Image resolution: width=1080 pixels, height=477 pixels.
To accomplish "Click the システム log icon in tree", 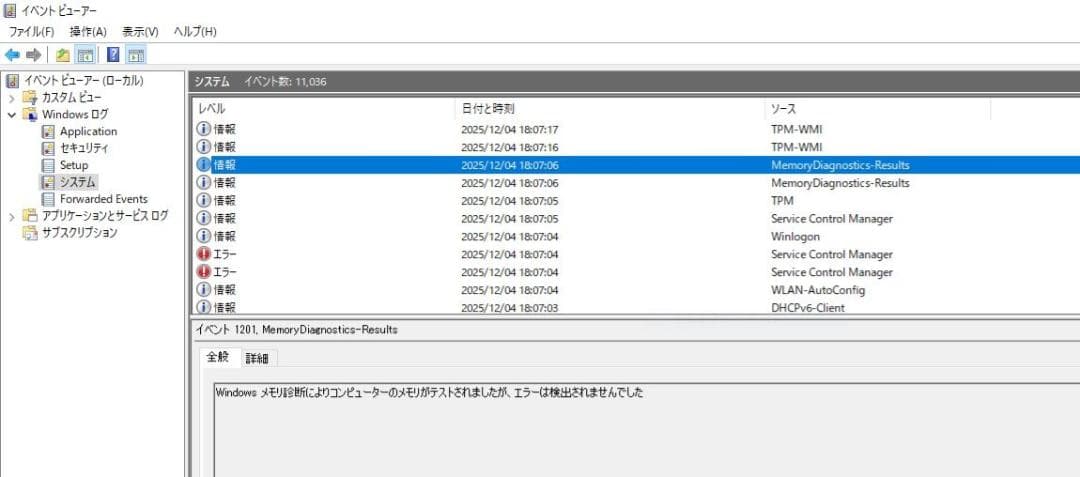I will (48, 182).
